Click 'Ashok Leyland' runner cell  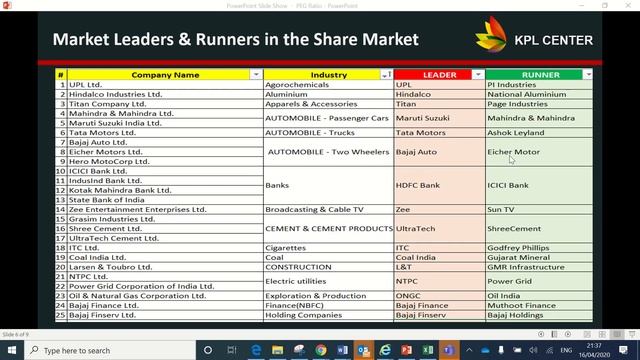(539, 133)
